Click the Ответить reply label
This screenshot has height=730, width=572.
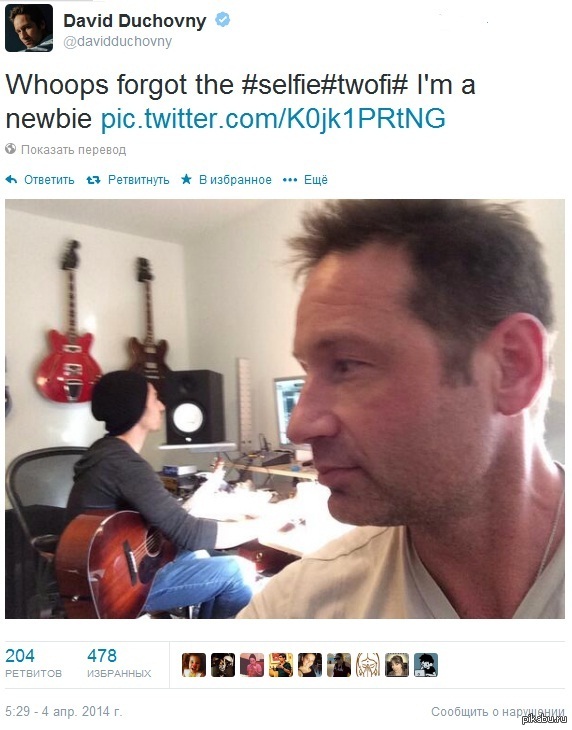coord(49,180)
